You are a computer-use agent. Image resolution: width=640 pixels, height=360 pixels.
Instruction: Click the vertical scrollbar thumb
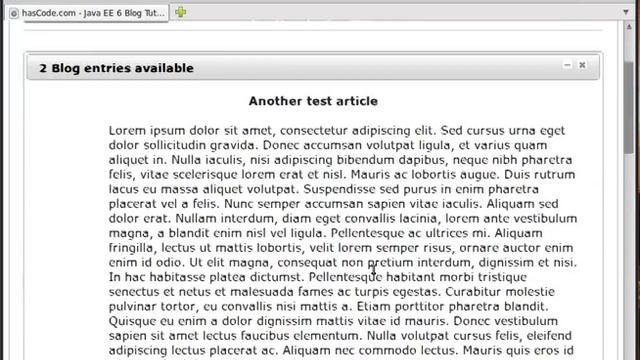(x=629, y=108)
